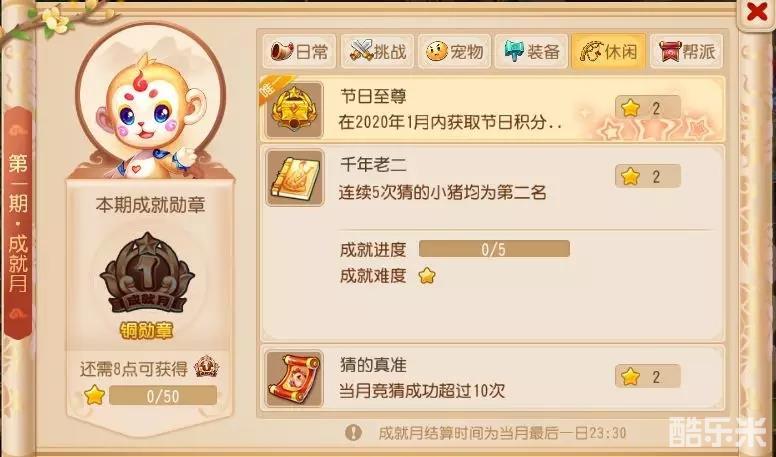Click the 成就进度 0/5 progress bar
Viewport: 776px width, 457px height.
coord(494,249)
